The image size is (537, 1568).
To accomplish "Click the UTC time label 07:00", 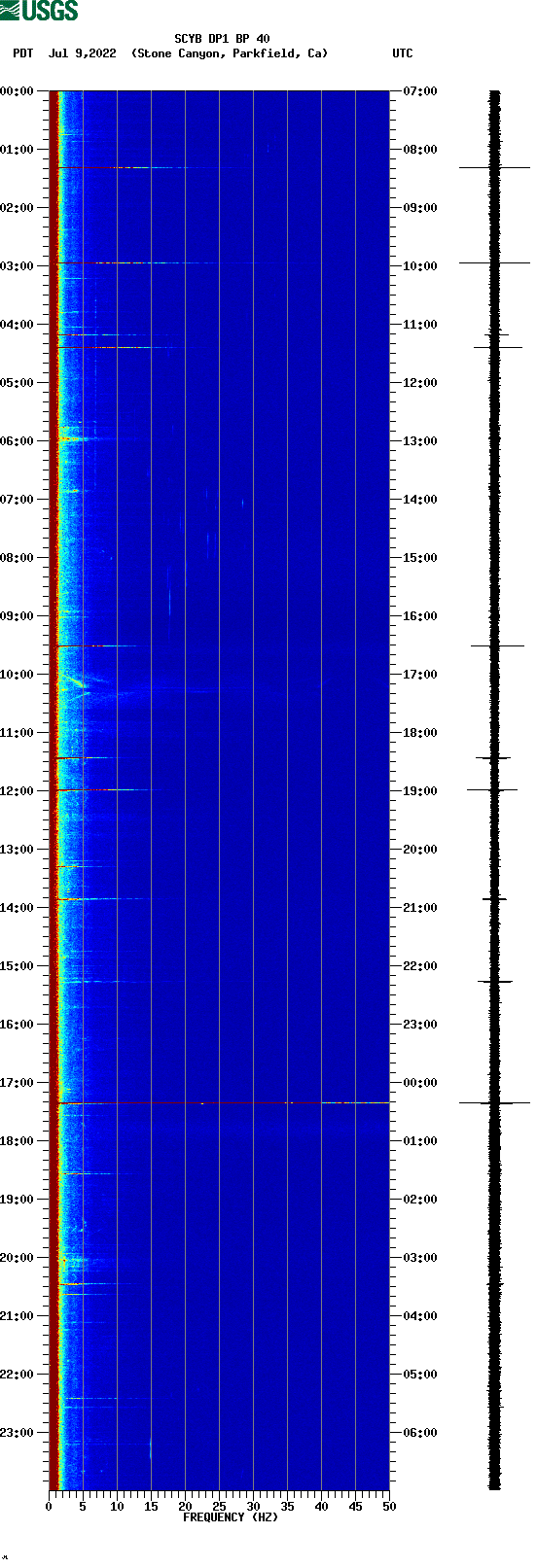I will pyautogui.click(x=420, y=91).
